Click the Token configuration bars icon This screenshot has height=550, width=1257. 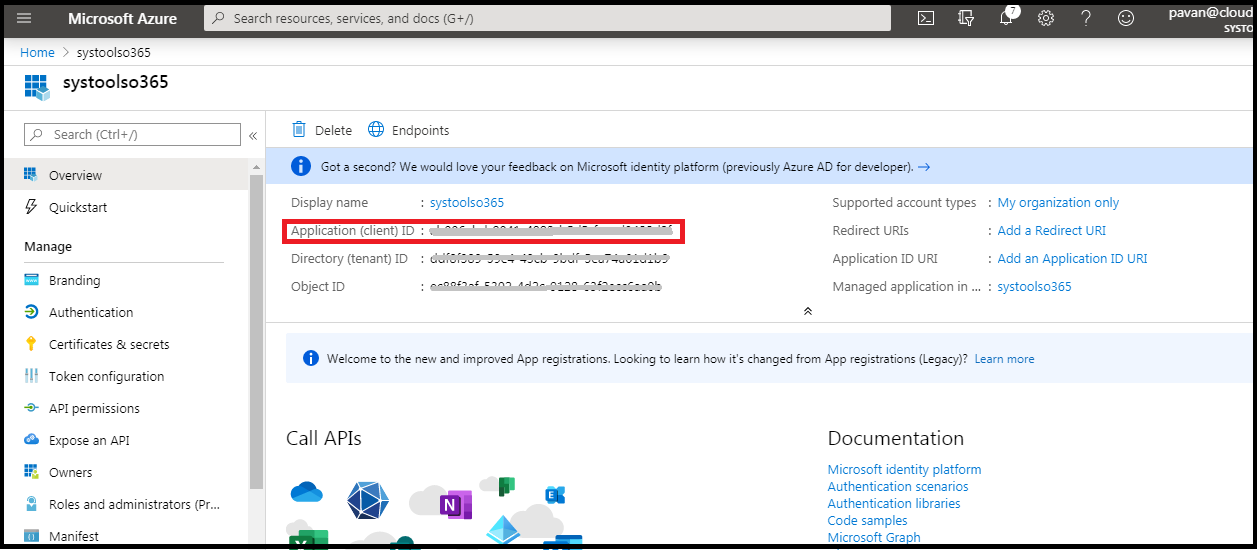[31, 376]
